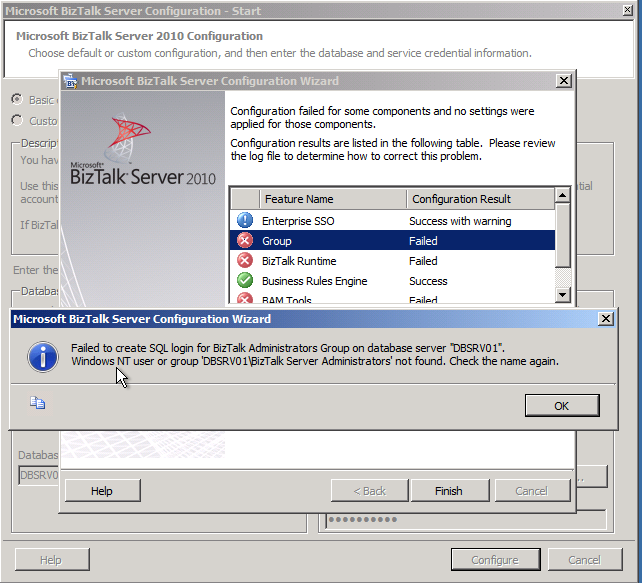Select the Business Rules Engine feature name
Screen dimensions: 642x583
point(314,281)
